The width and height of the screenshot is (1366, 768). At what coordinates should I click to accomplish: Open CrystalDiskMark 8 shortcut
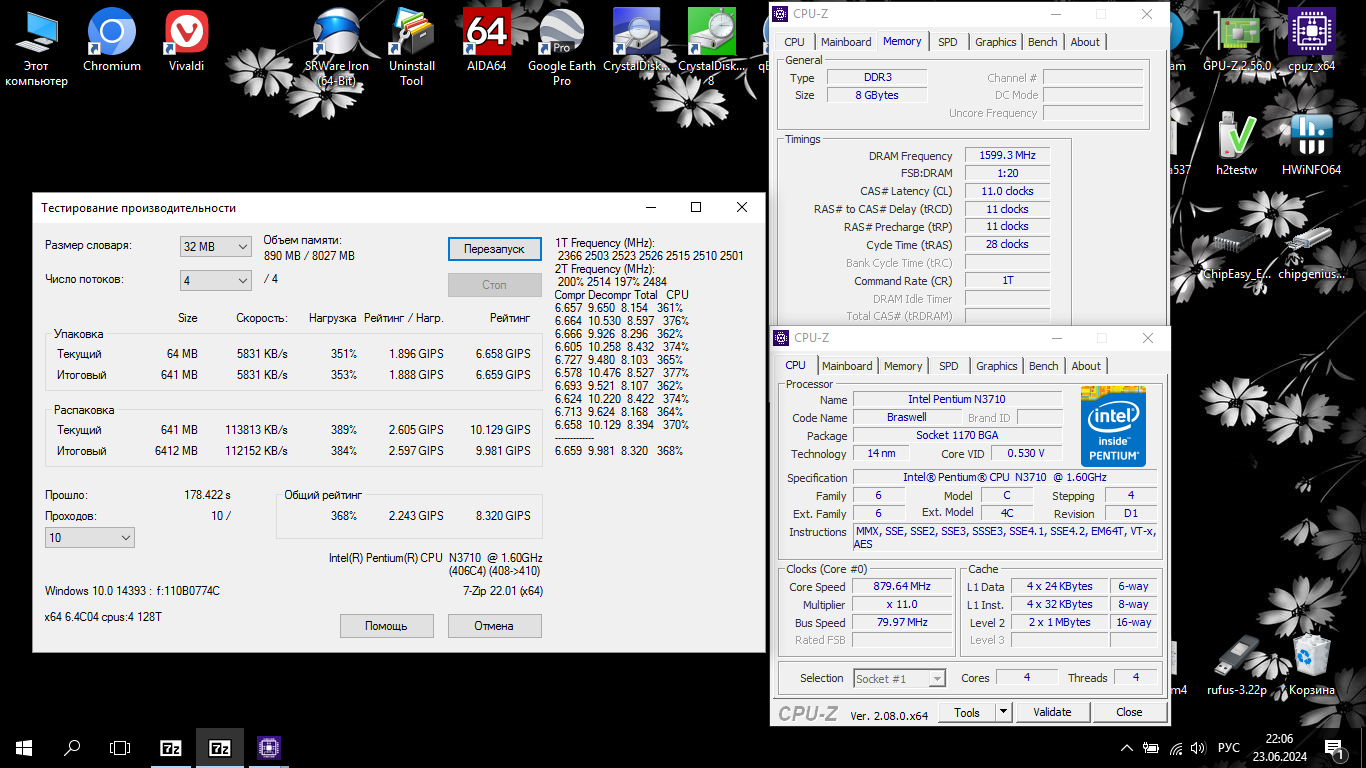pyautogui.click(x=712, y=47)
